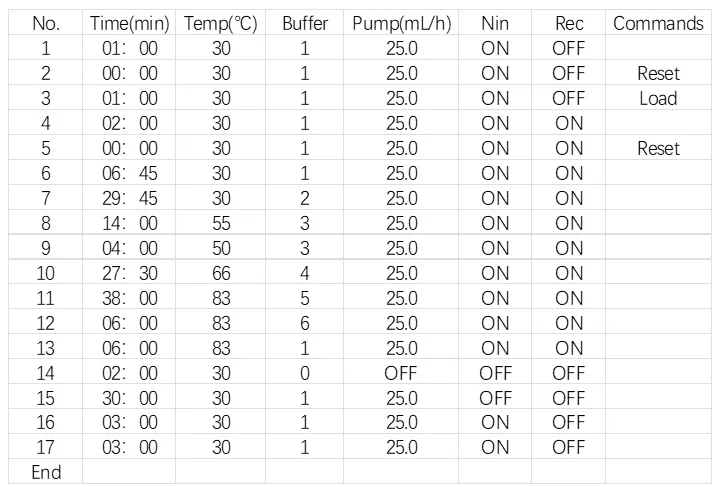This screenshot has width=718, height=487.
Task: Click the Load command in row 3
Action: coord(658,98)
